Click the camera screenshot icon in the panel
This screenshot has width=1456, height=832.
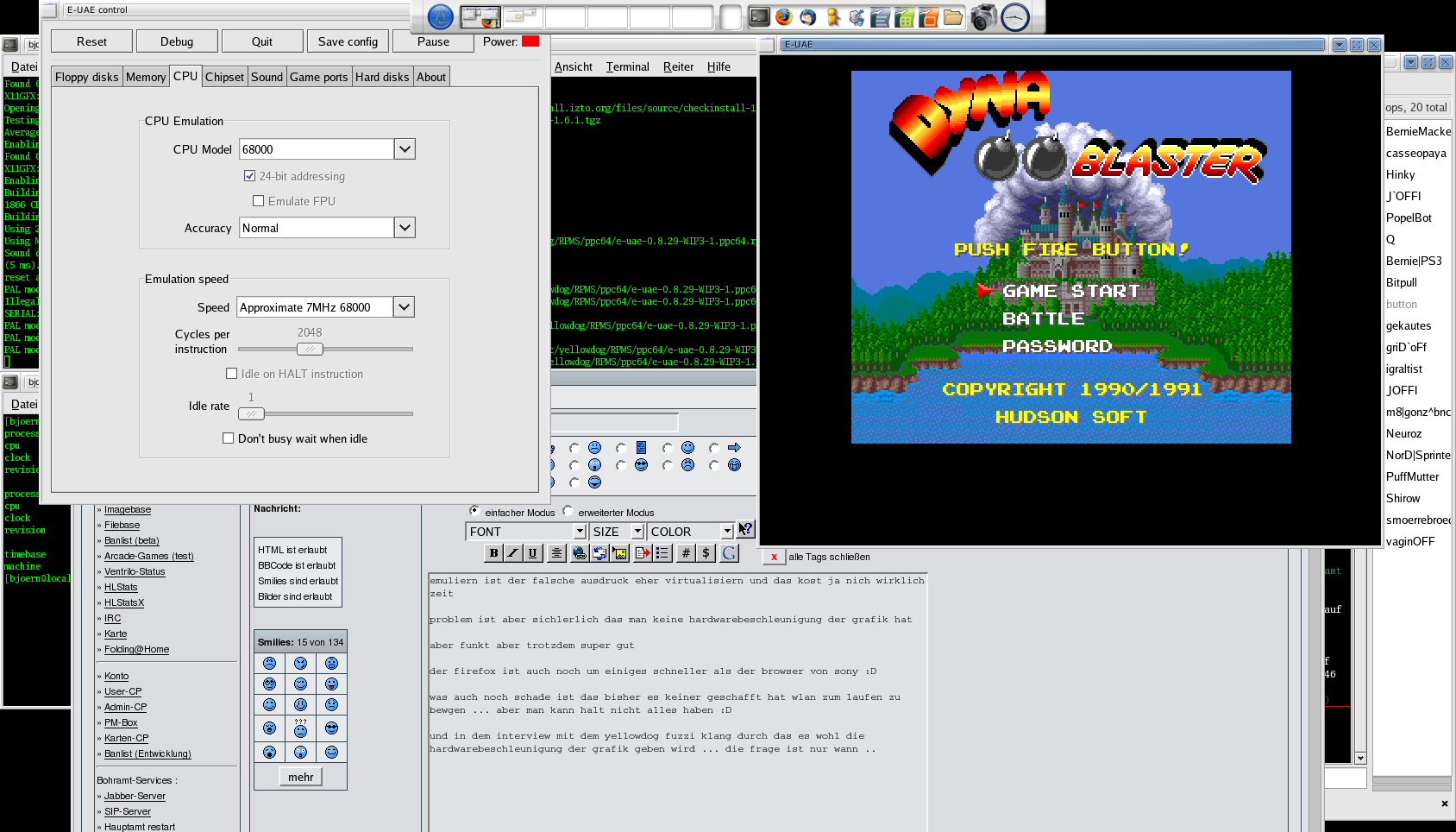pos(983,17)
